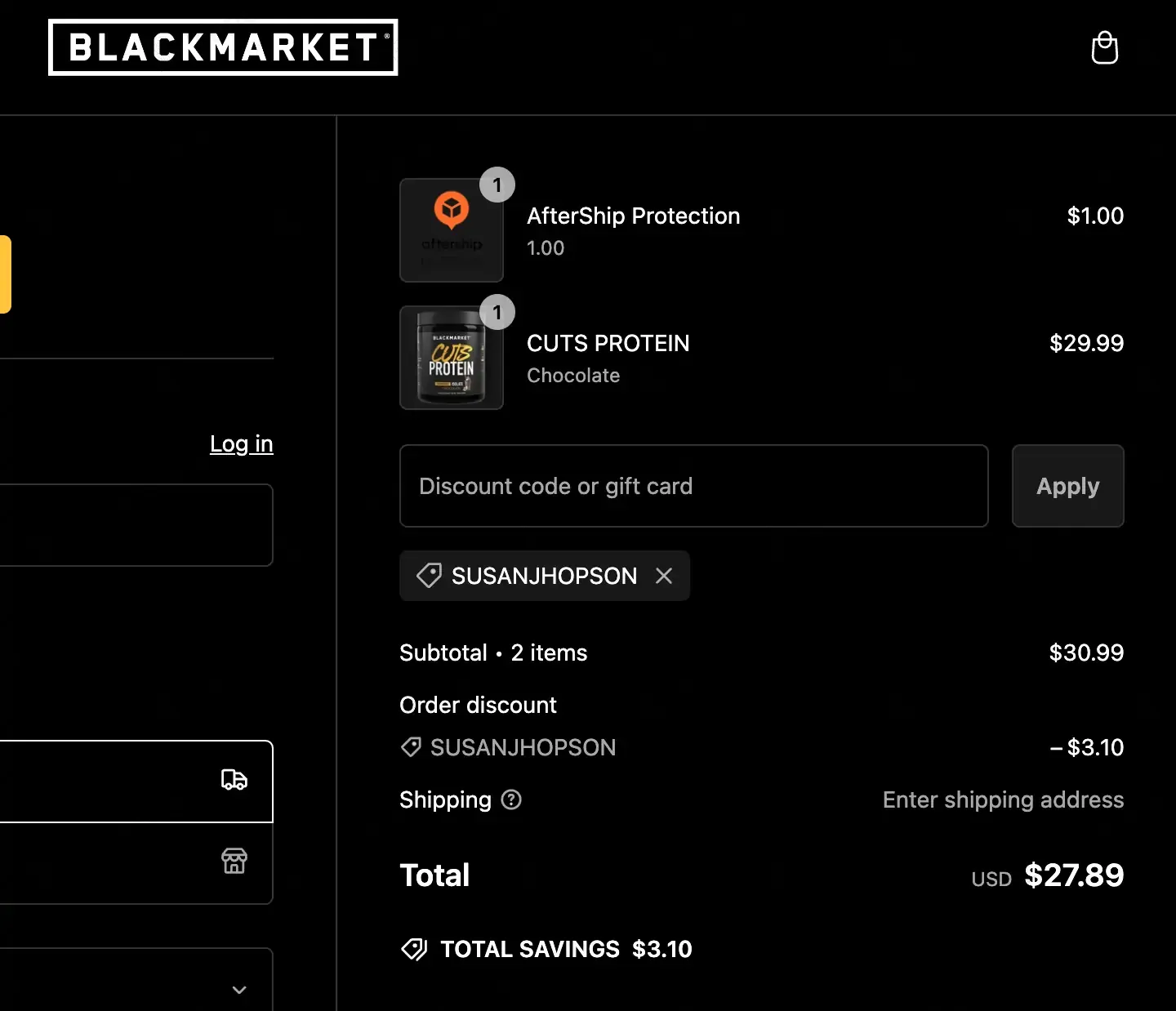This screenshot has width=1176, height=1011.
Task: Expand the dropdown chevron at bottom left
Action: [239, 989]
